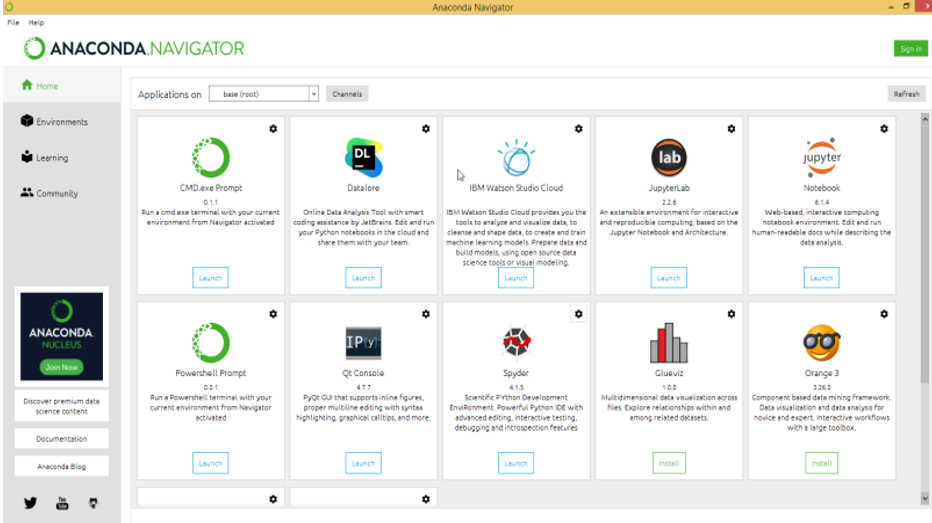Click the Qt Console IPython logo
This screenshot has width=932, height=523.
(363, 343)
